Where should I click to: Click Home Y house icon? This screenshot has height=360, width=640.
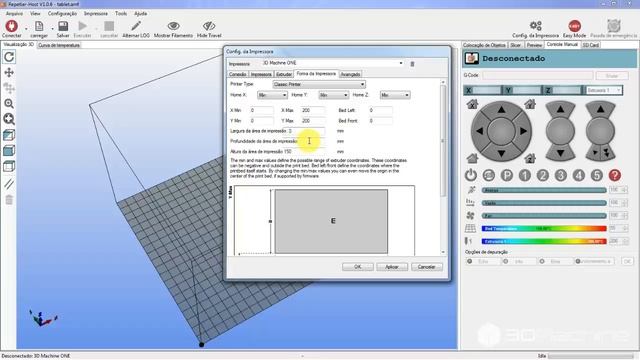click(x=530, y=104)
